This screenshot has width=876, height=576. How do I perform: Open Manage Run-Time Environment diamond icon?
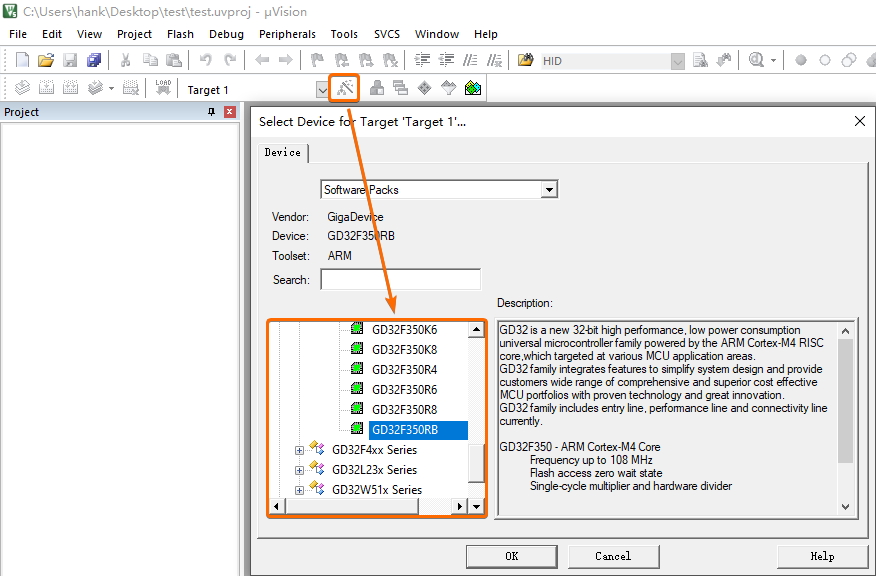pos(425,88)
